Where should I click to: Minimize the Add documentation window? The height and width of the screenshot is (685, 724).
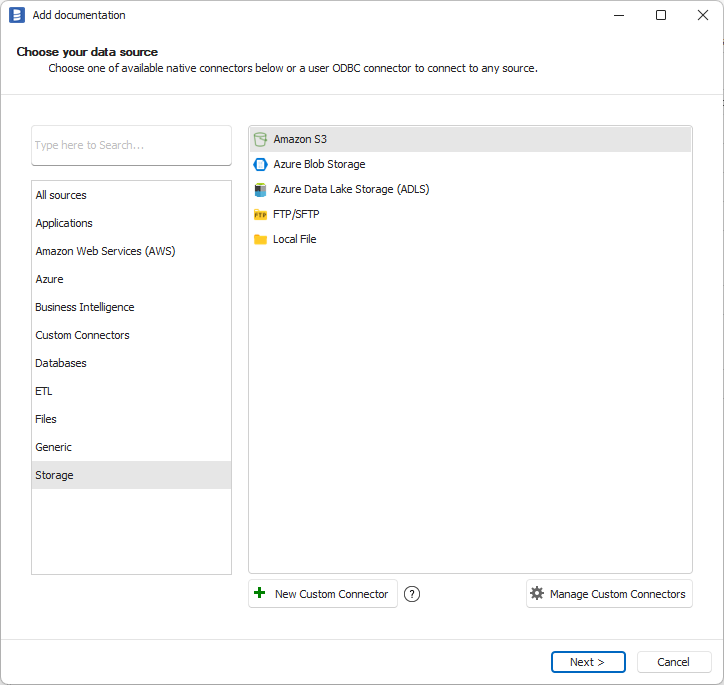point(619,15)
